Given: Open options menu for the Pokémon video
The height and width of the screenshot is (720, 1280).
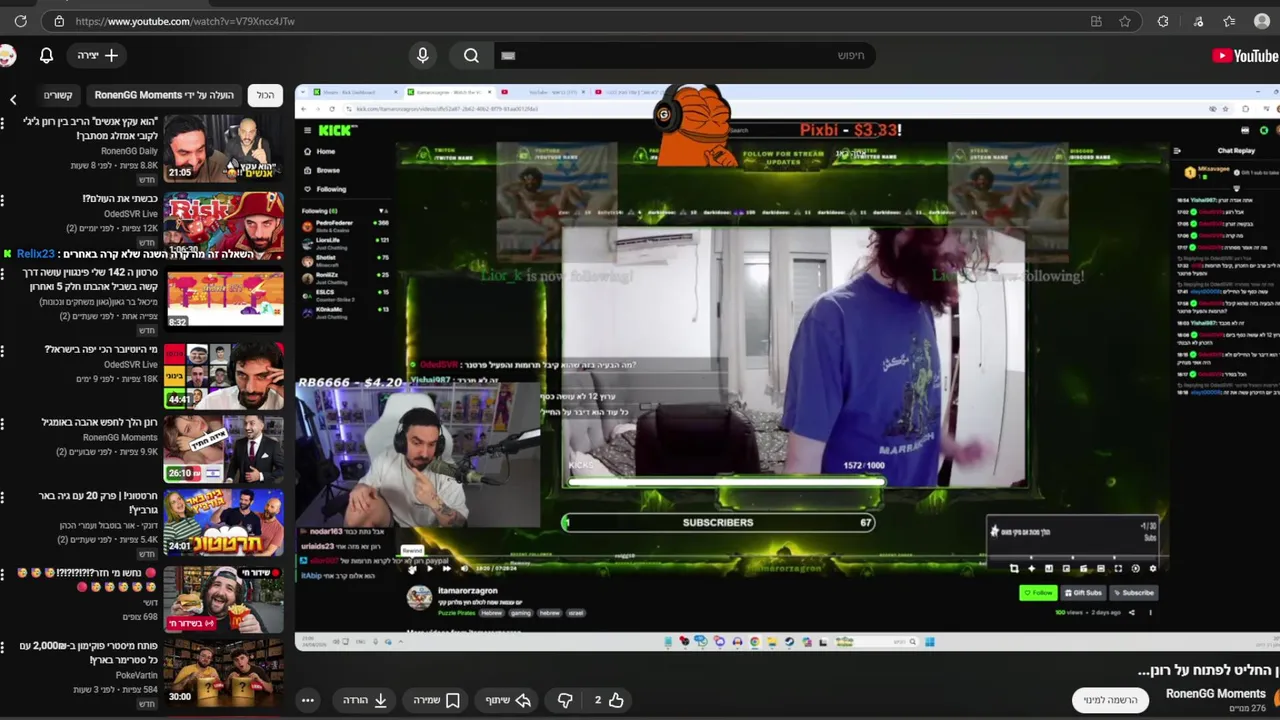Looking at the screenshot, I should pos(3,648).
